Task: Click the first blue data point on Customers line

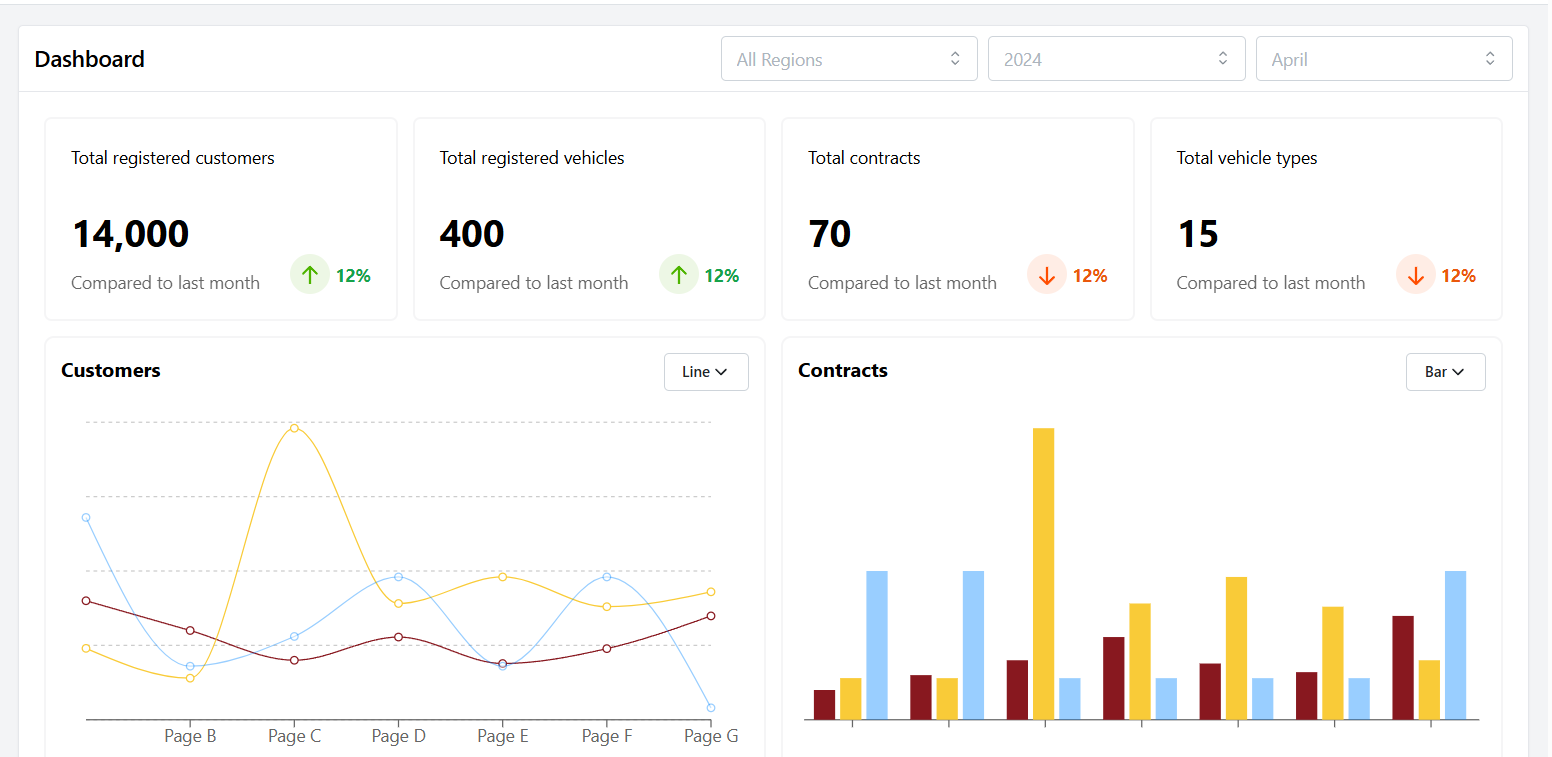Action: click(86, 517)
